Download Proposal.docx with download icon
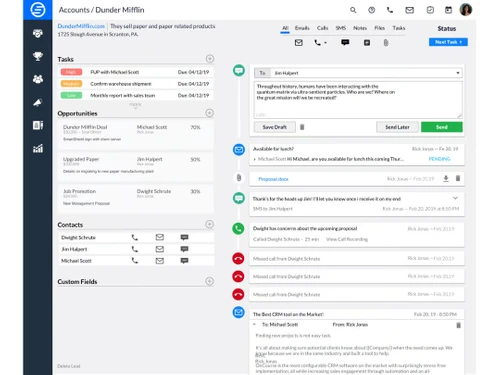Viewport: 500px width, 375px height. (446, 179)
